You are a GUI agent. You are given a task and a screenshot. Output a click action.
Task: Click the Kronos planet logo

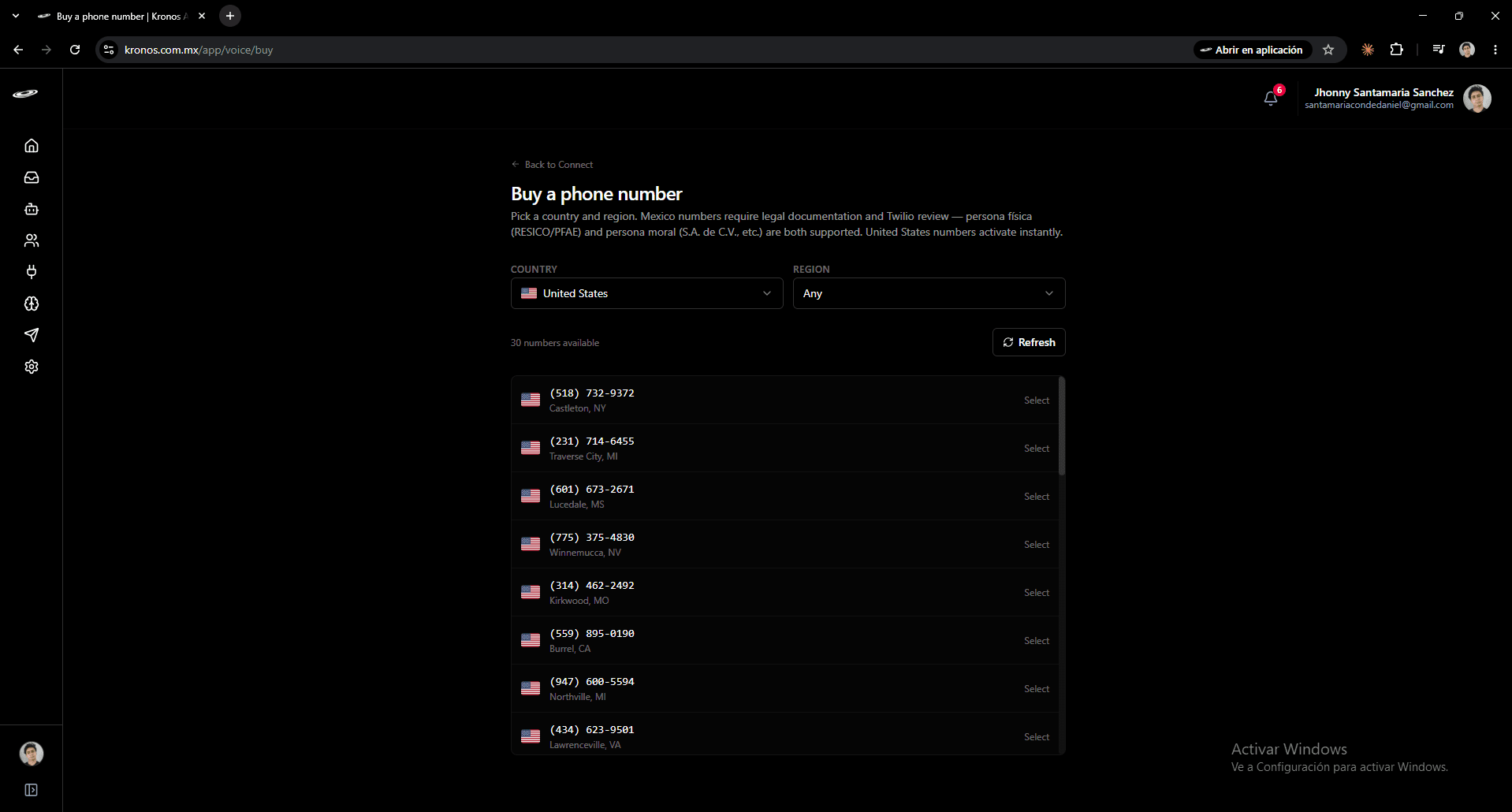tap(25, 94)
